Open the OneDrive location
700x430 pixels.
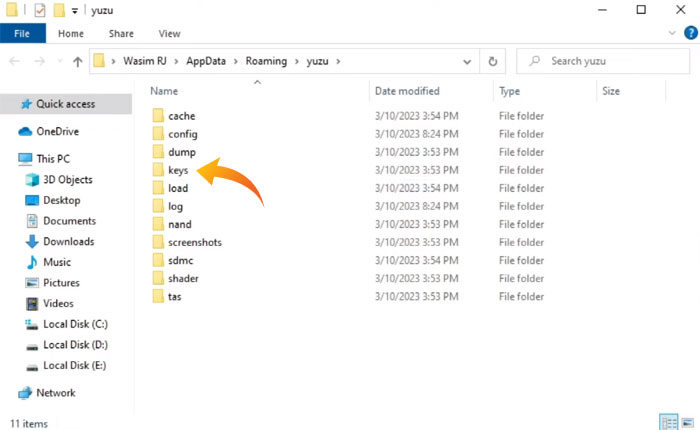57,131
